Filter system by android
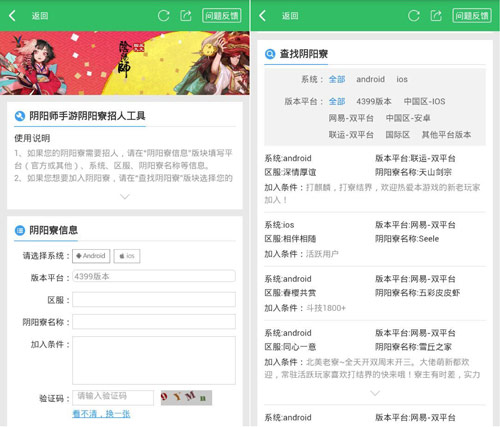The width and height of the screenshot is (500, 427). click(371, 79)
